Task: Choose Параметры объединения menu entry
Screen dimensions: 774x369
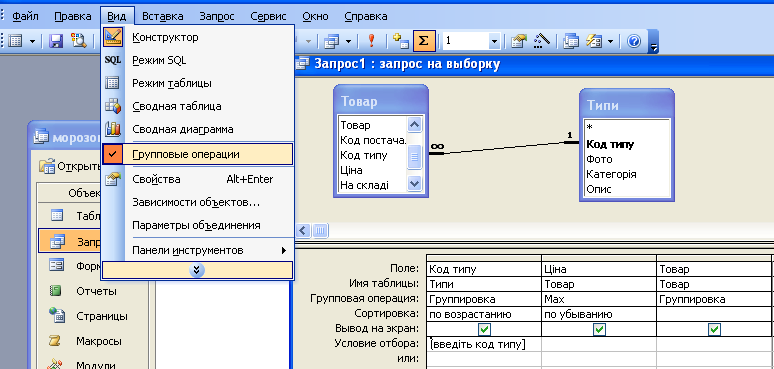Action: click(x=197, y=225)
